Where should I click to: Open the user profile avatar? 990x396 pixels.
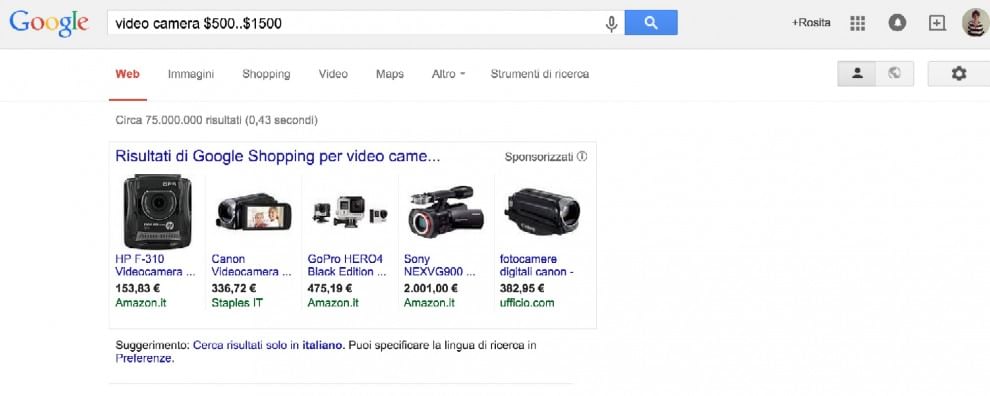pos(975,23)
